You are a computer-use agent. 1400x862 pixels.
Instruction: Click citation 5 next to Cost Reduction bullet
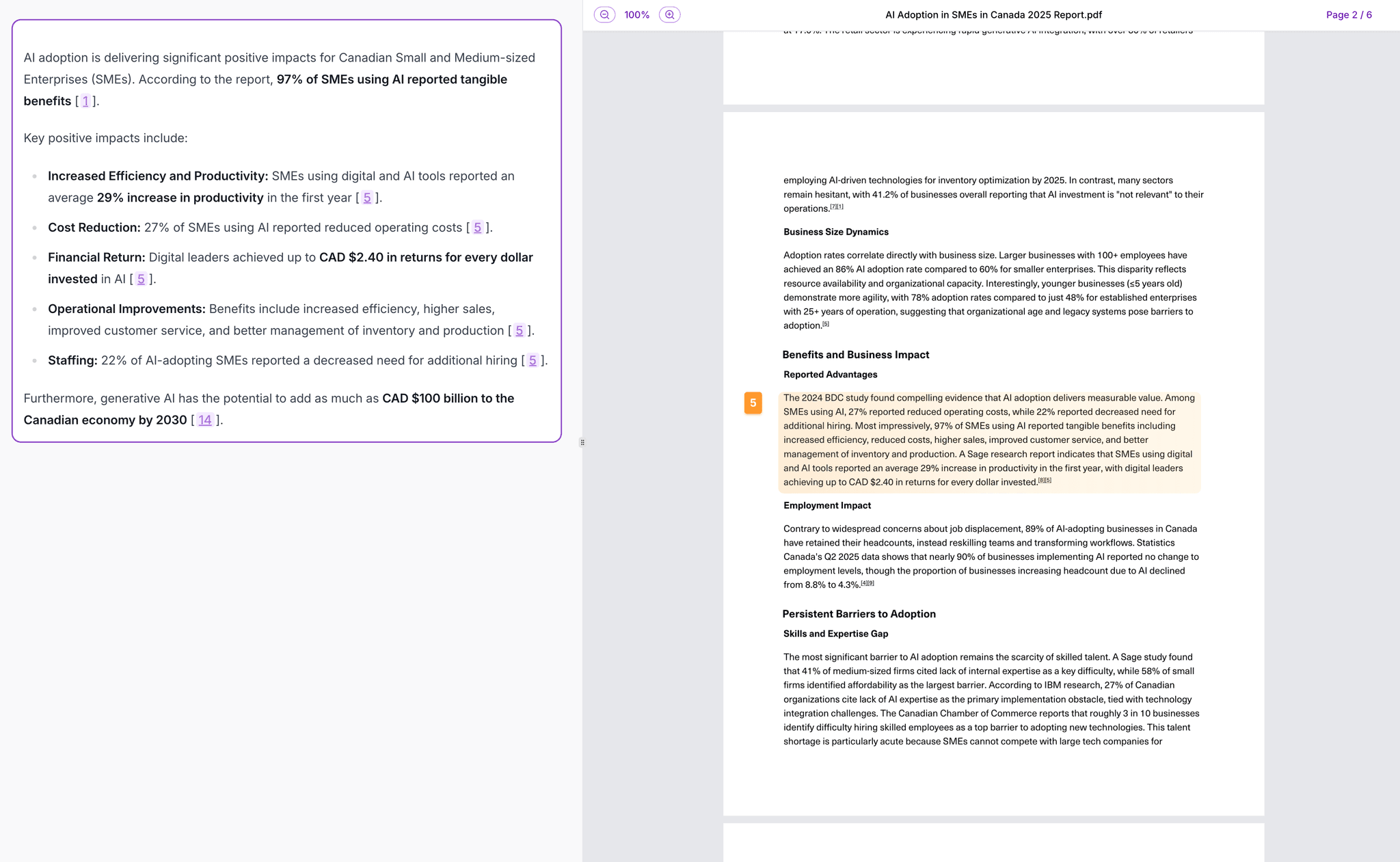pyautogui.click(x=477, y=227)
